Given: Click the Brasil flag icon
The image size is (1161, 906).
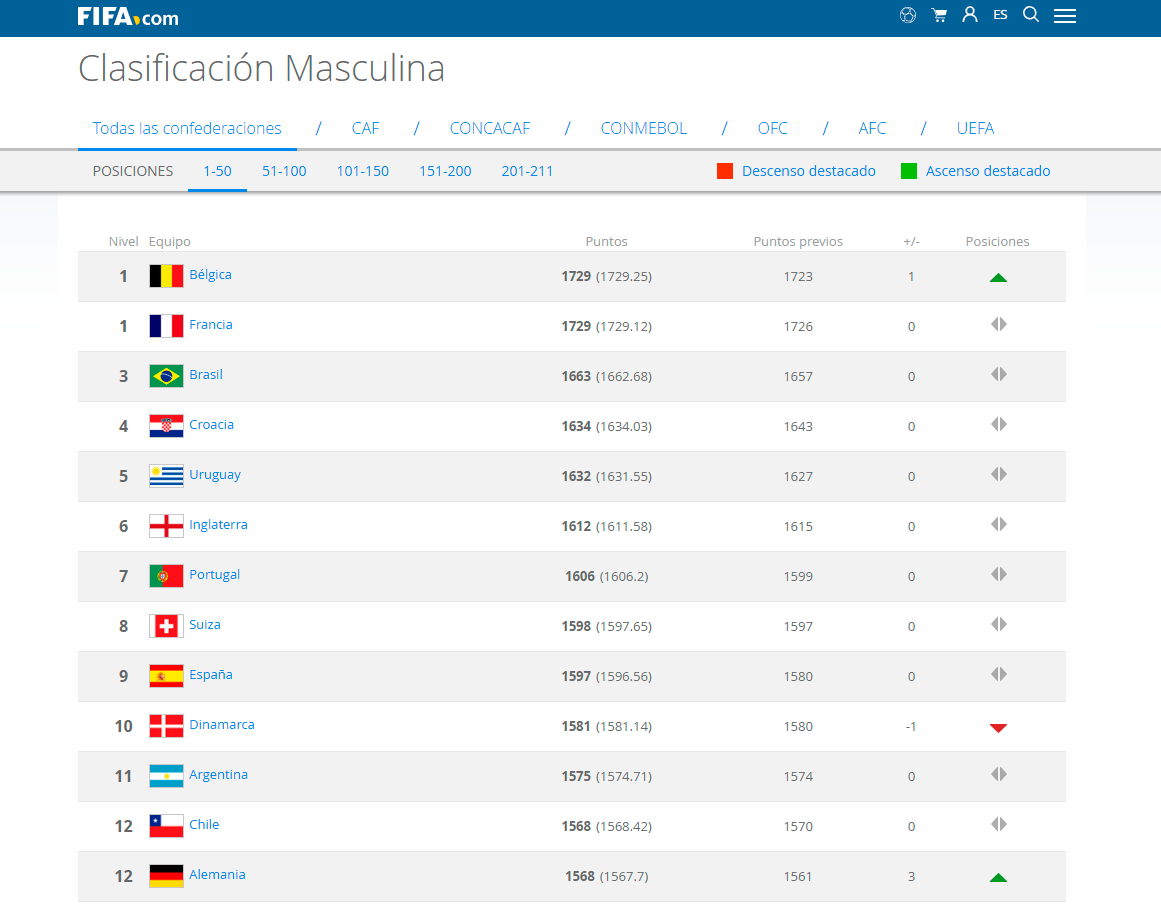Looking at the screenshot, I should (x=166, y=376).
